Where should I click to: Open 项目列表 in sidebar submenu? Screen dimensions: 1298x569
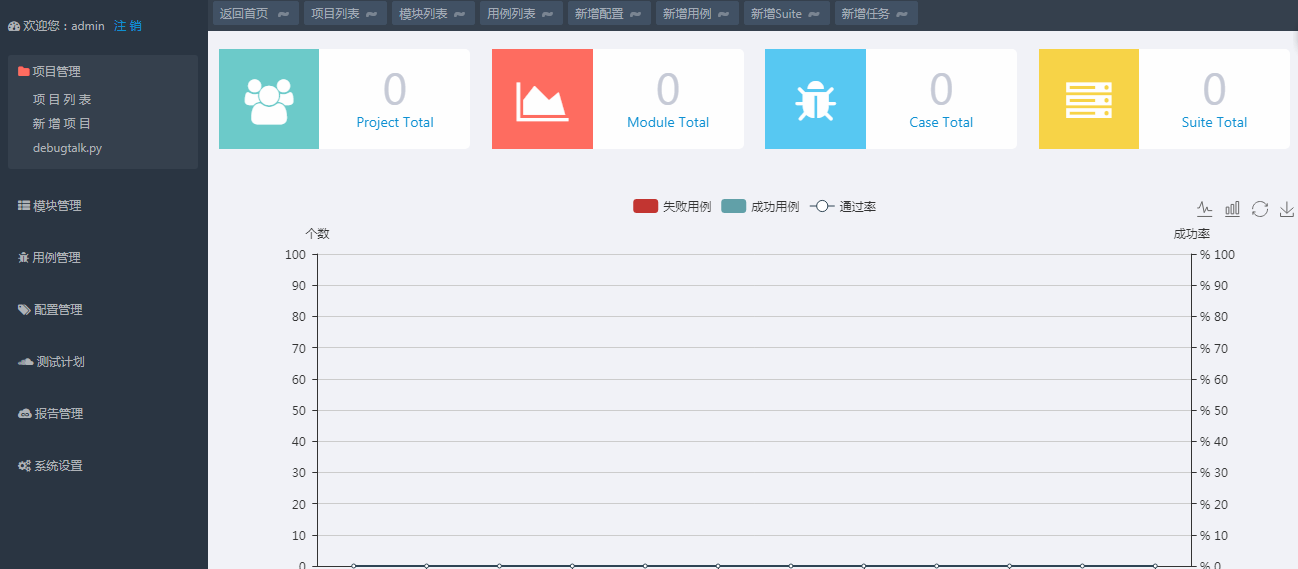click(x=62, y=100)
